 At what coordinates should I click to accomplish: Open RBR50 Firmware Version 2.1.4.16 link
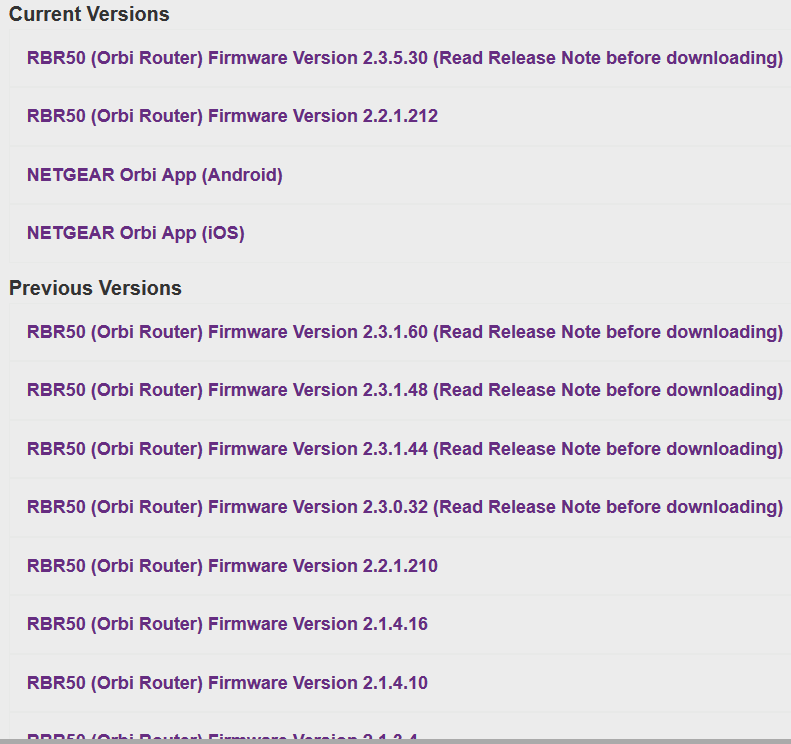227,624
